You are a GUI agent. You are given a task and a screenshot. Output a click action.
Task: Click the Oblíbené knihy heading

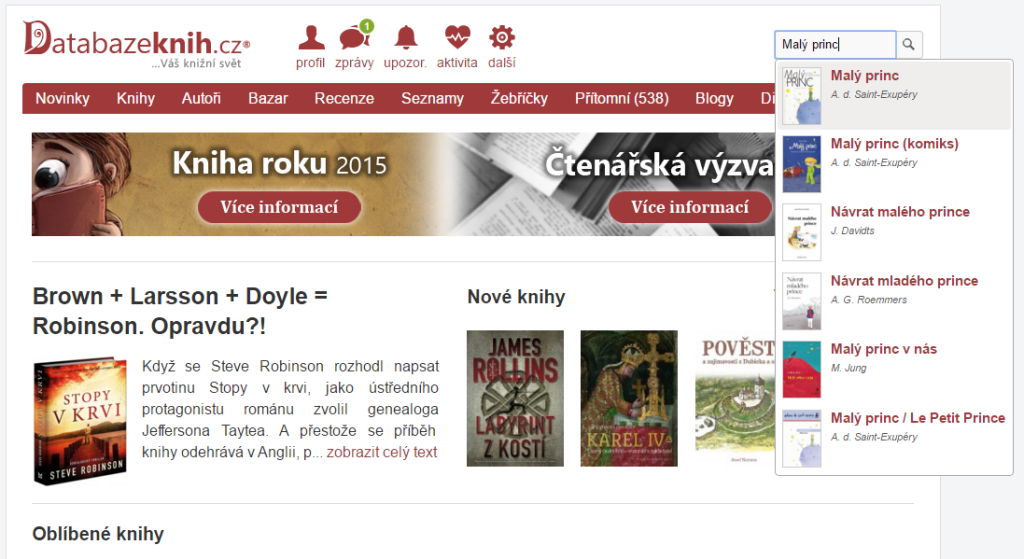[98, 534]
